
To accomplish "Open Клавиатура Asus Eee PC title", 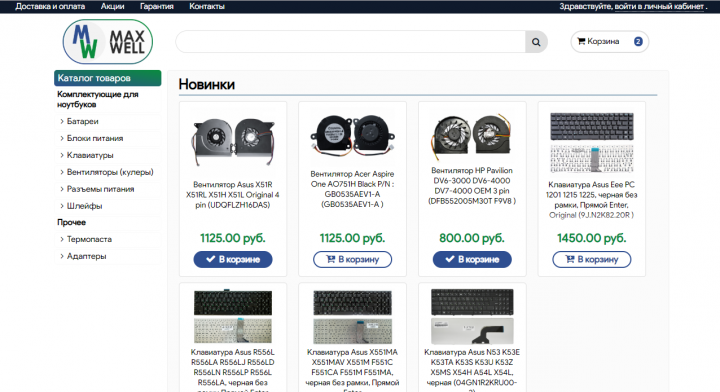I will tap(591, 200).
